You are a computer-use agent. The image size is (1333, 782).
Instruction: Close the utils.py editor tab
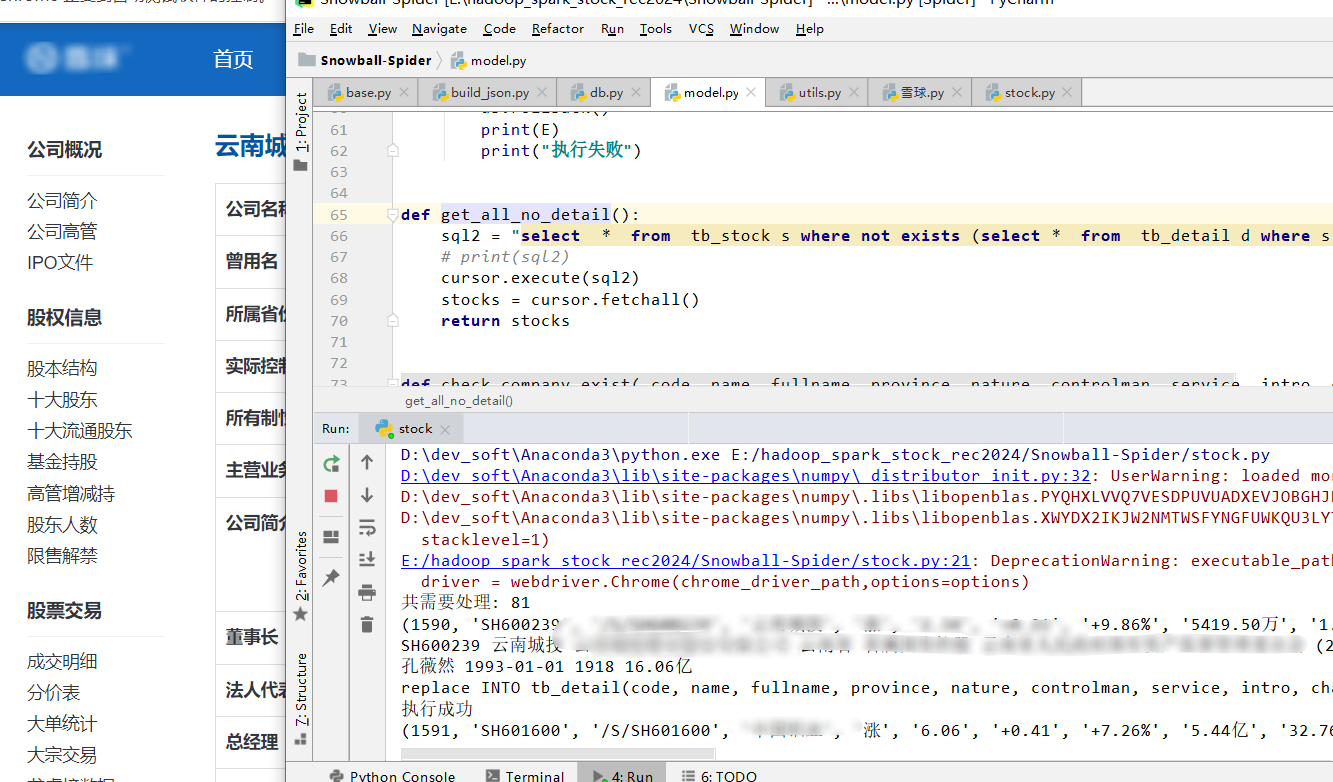854,93
